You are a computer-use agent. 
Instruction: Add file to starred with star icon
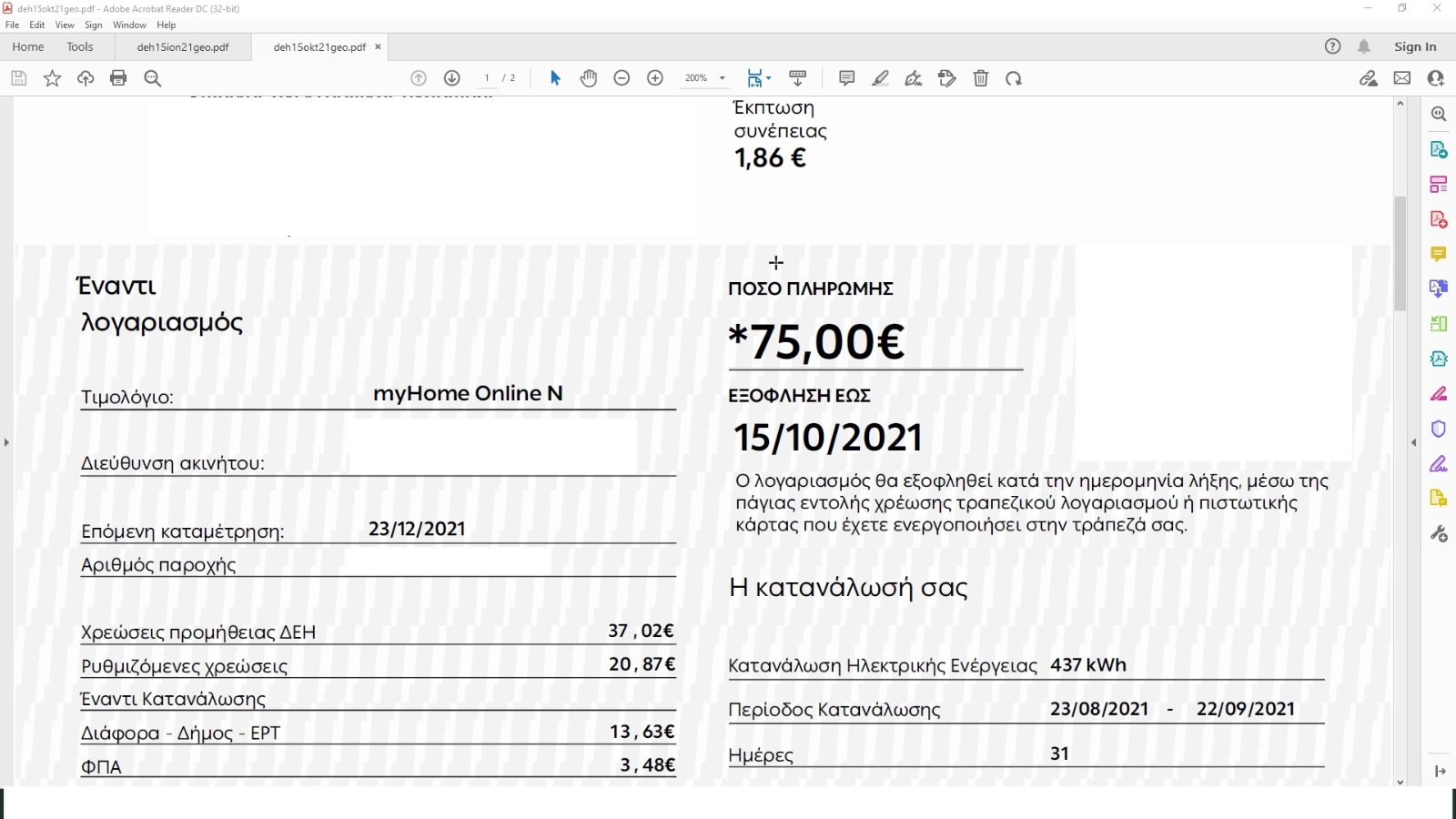52,78
